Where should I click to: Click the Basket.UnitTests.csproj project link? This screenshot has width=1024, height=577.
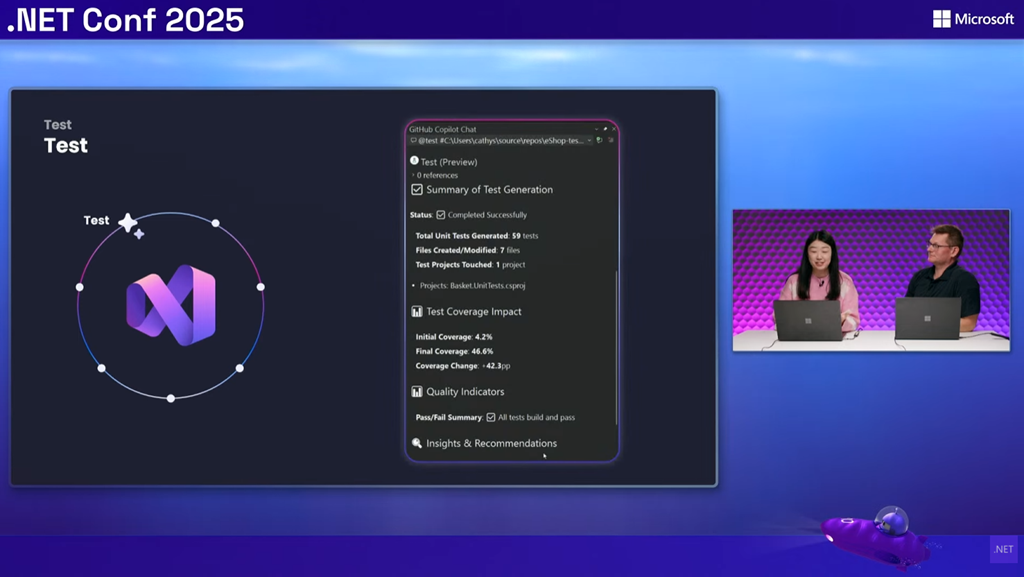pos(487,286)
